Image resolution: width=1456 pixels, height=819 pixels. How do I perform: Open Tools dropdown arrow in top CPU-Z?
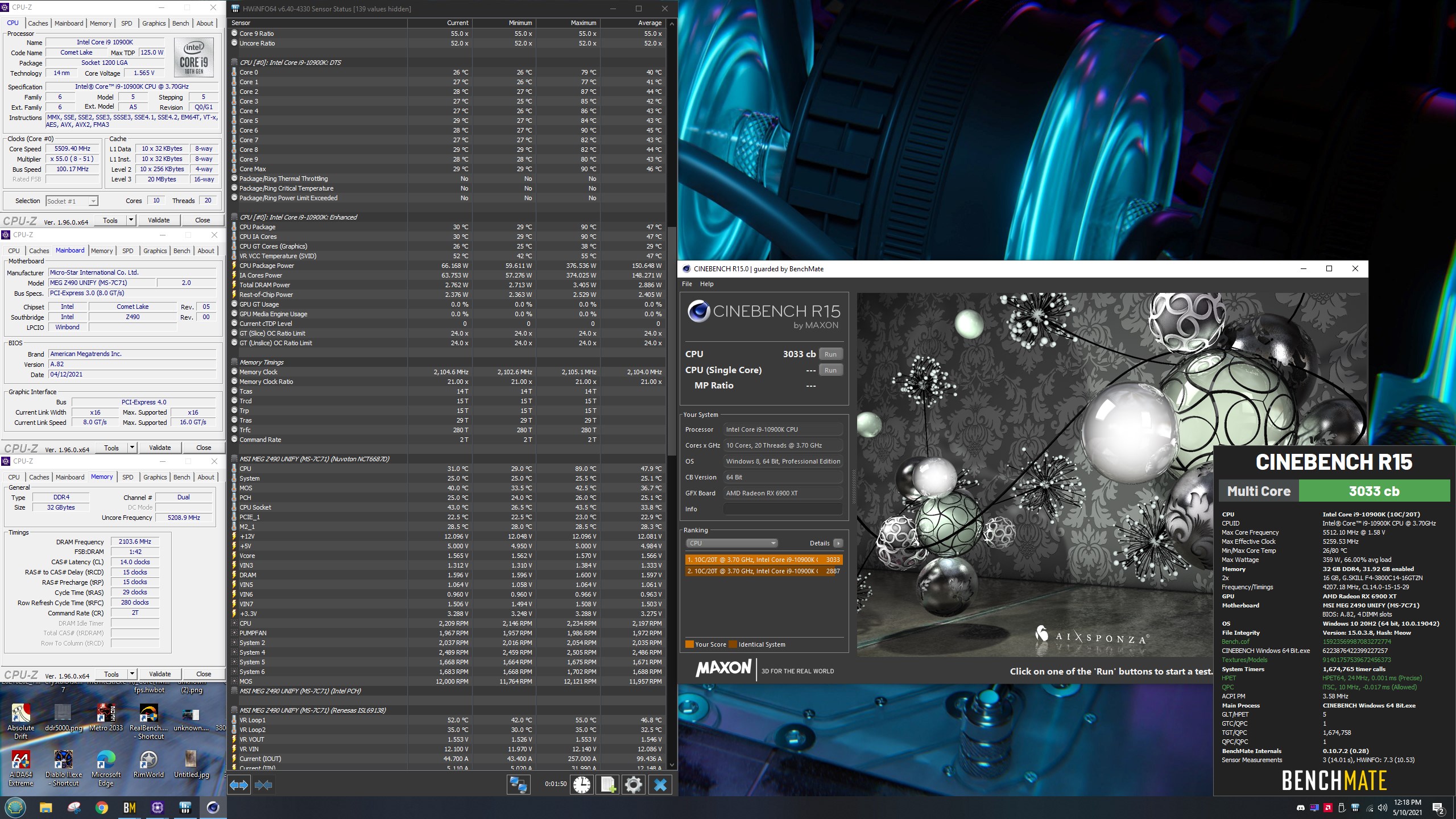click(x=131, y=220)
